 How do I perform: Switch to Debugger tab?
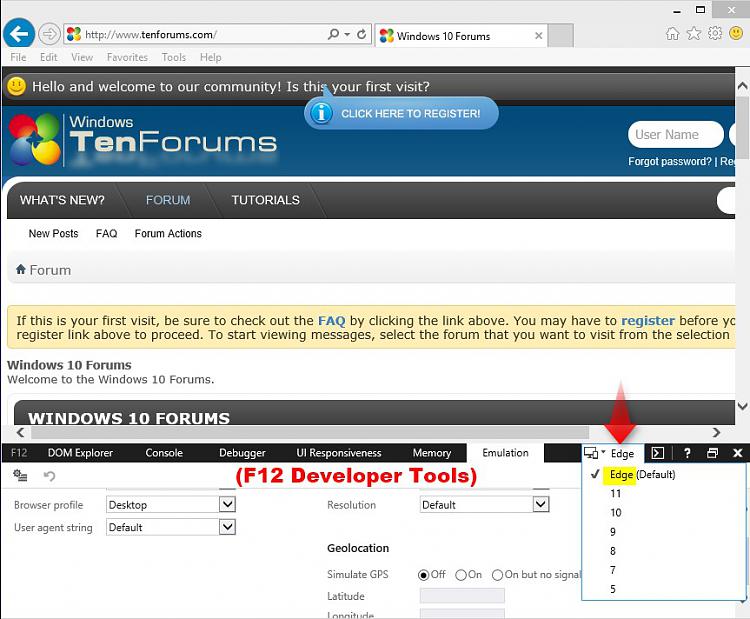point(242,453)
